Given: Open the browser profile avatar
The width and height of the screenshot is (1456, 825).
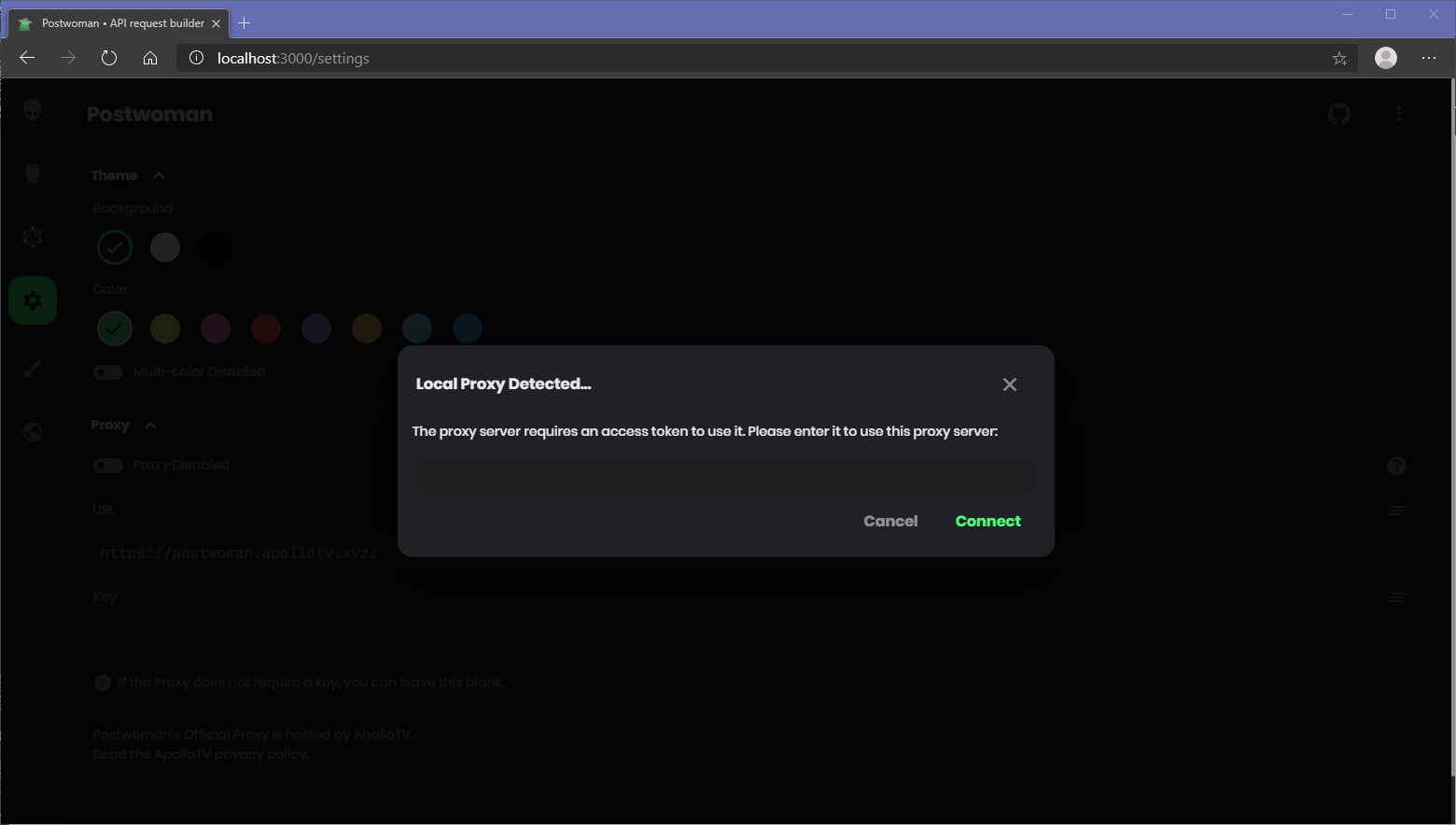Looking at the screenshot, I should point(1386,58).
